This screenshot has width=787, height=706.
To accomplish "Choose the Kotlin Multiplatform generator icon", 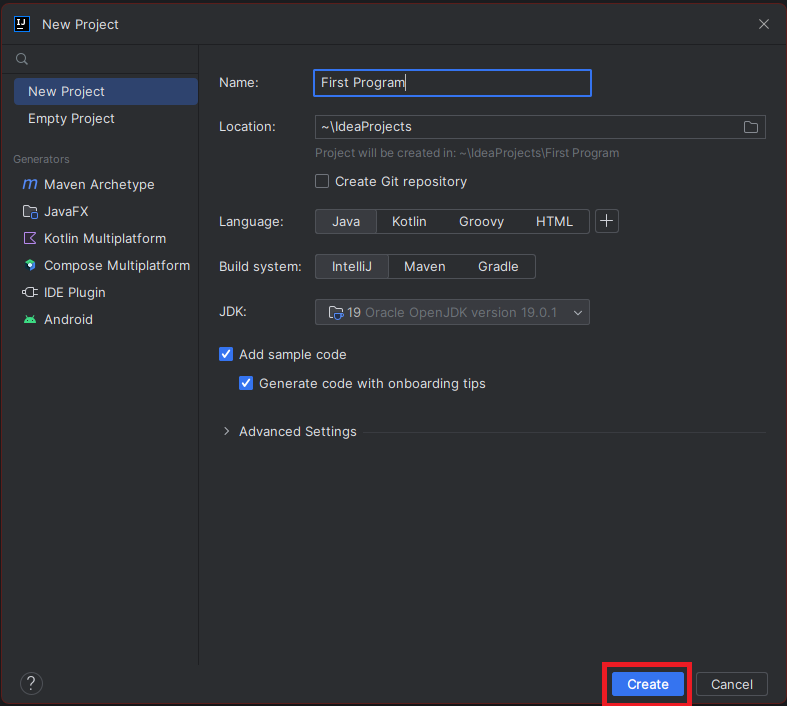I will [30, 239].
